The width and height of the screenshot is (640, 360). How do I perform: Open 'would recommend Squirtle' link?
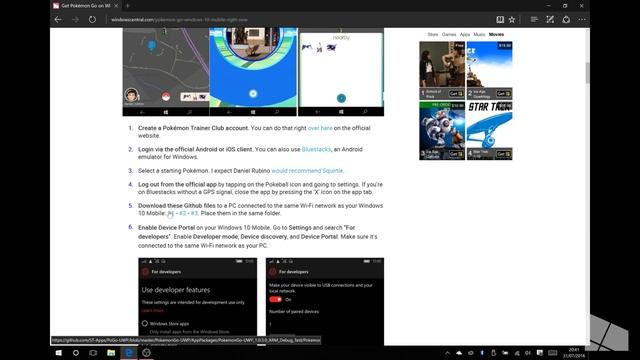point(307,171)
